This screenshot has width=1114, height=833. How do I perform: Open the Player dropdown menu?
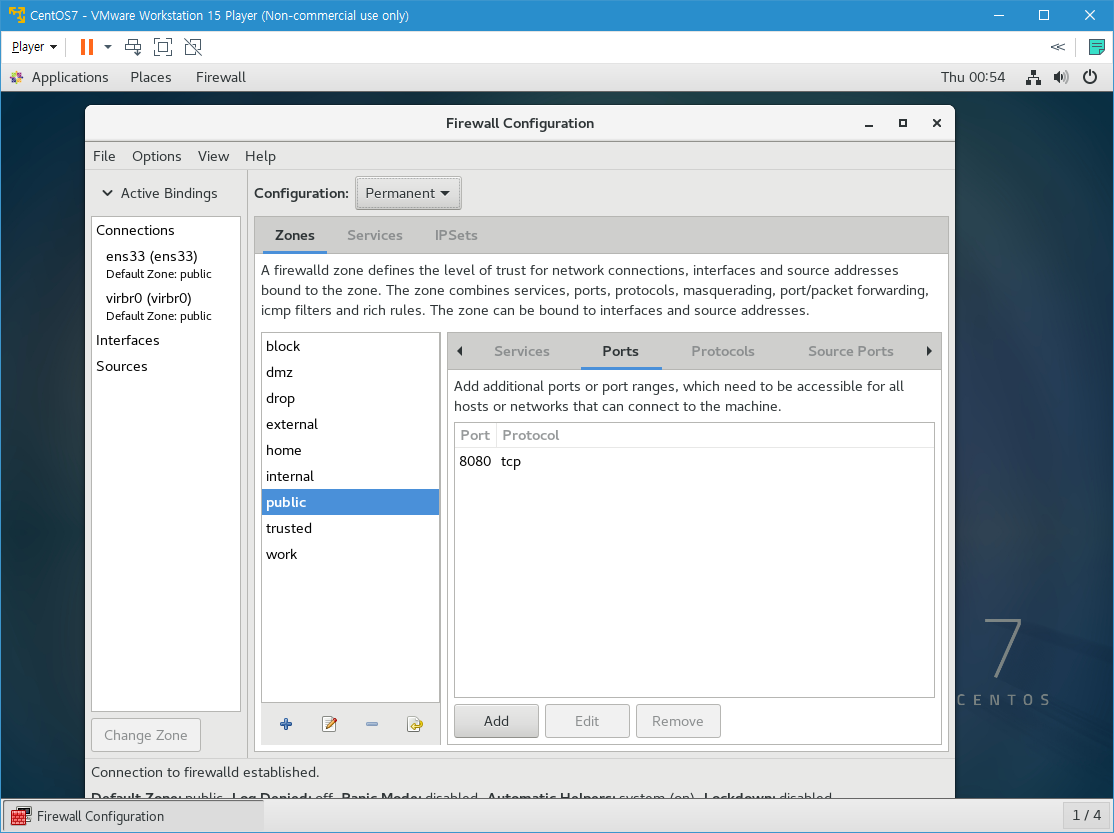pos(34,47)
